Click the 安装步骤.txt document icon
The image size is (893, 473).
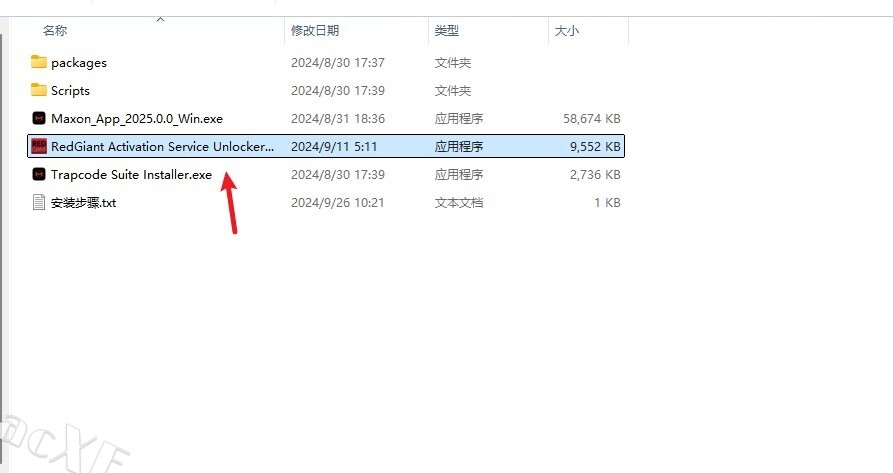point(39,202)
